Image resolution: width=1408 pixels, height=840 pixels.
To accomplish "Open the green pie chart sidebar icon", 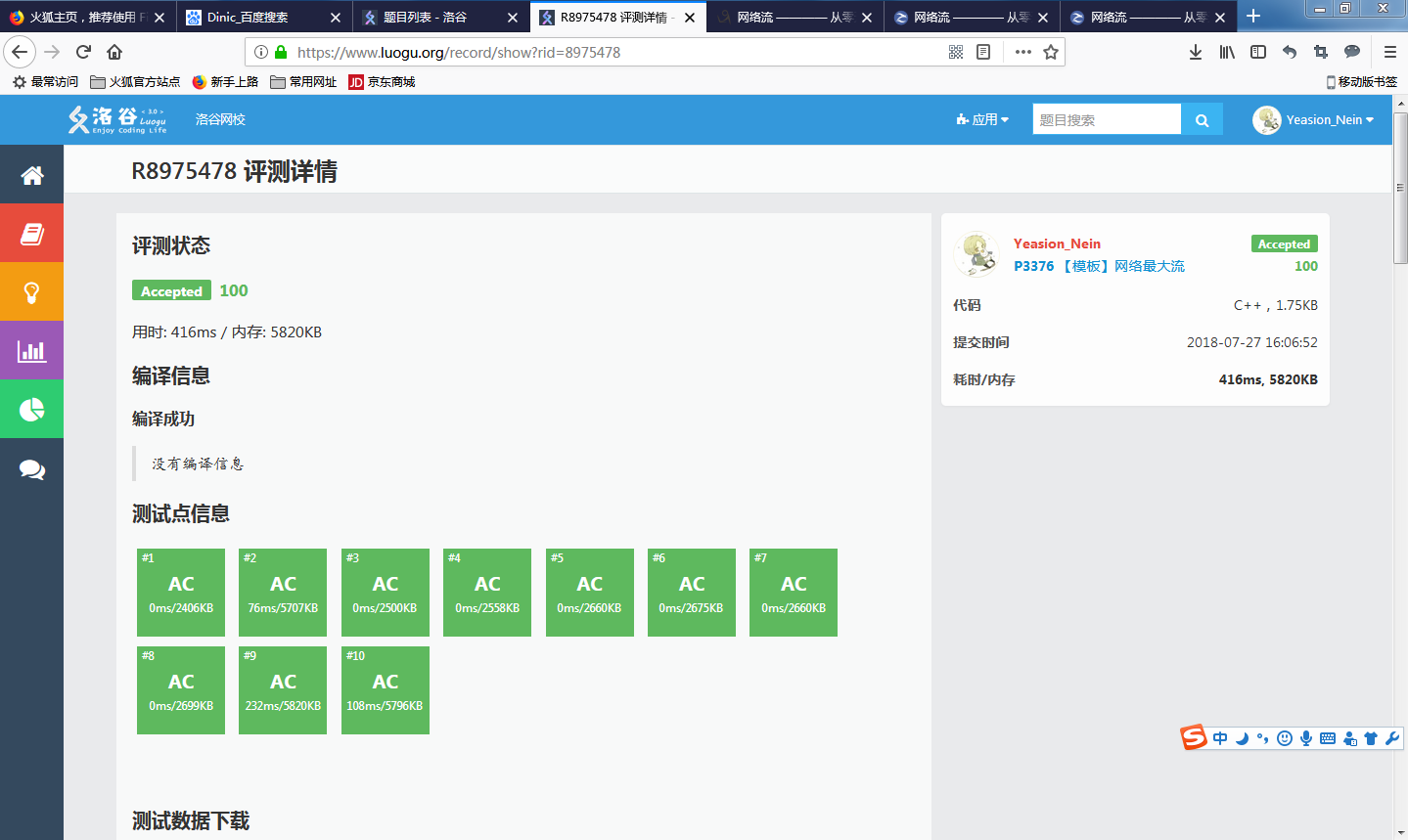I will pos(31,409).
